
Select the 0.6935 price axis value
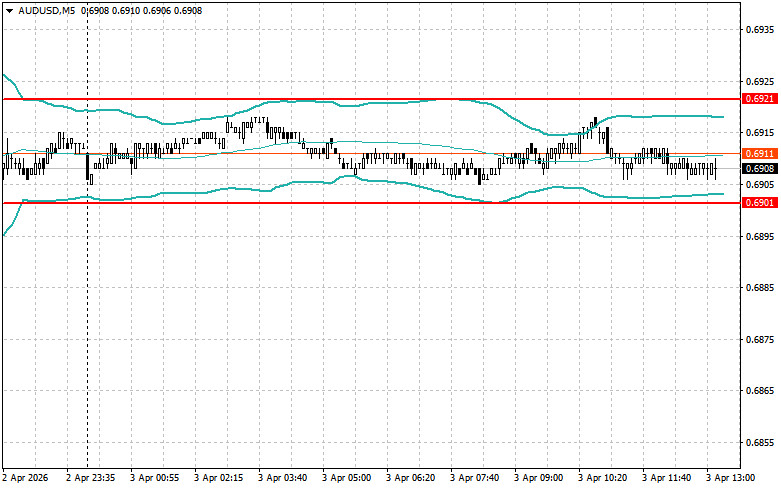tap(760, 29)
